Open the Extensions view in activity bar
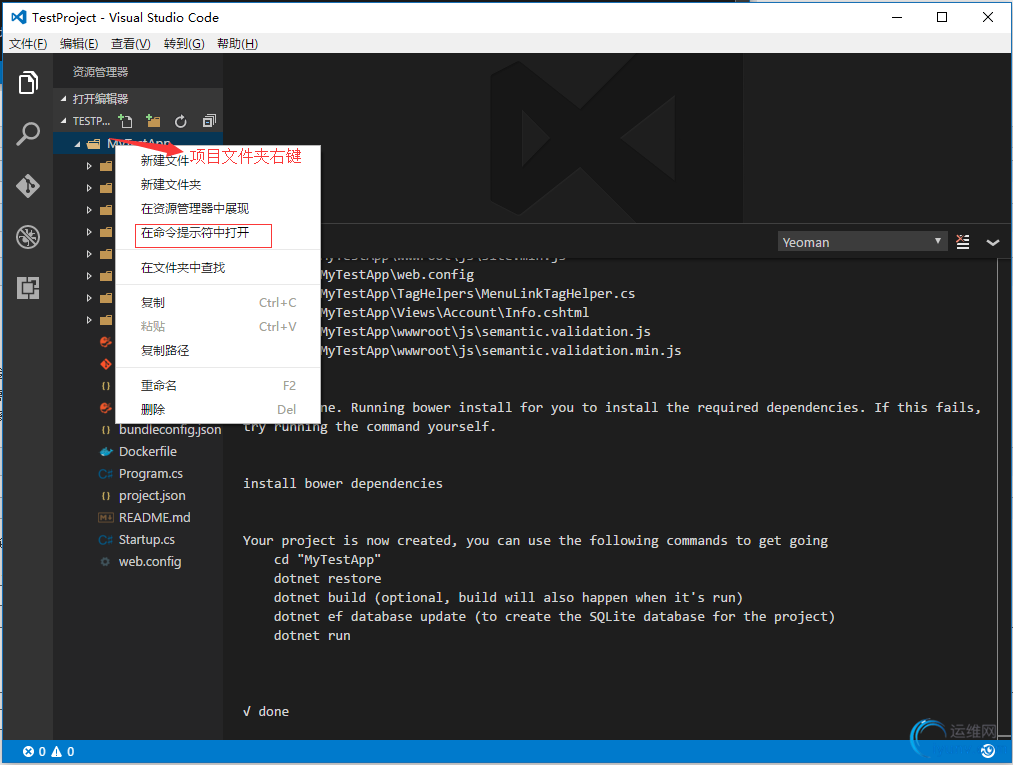1013x765 pixels. (x=28, y=288)
